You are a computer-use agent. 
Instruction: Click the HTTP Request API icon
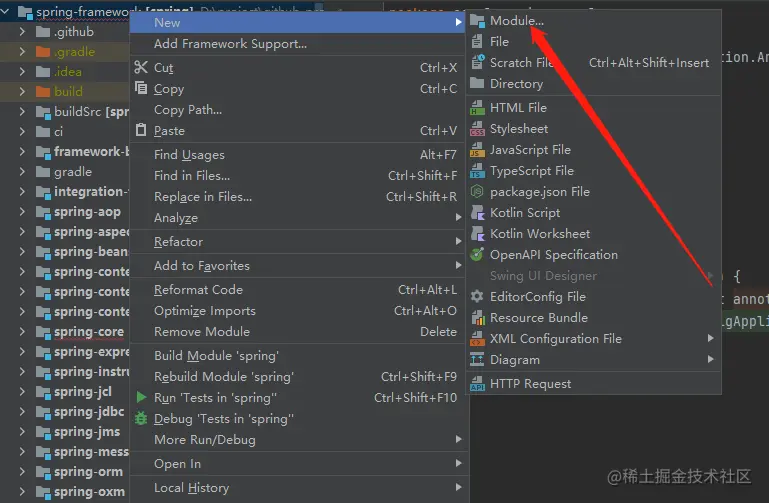click(x=477, y=383)
